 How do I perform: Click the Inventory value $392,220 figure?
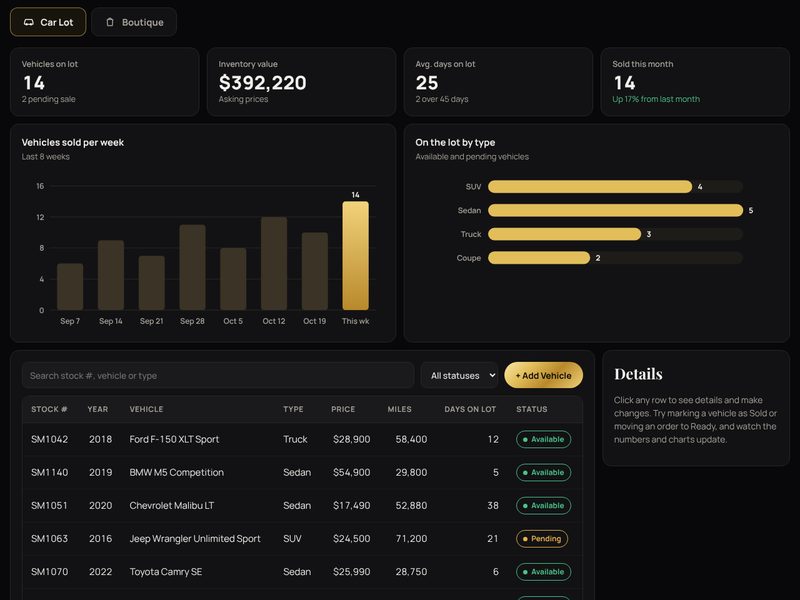tap(262, 83)
